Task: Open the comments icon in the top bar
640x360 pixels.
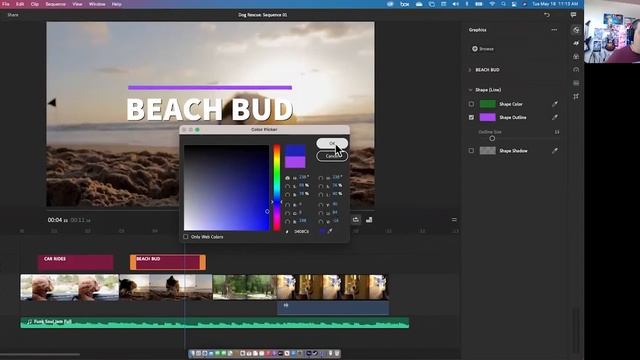Action: (x=573, y=15)
